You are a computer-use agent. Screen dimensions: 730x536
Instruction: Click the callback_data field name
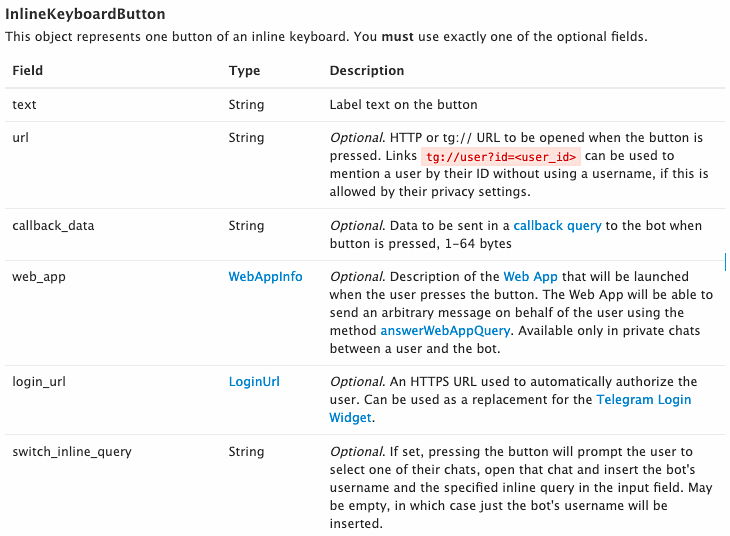point(53,226)
